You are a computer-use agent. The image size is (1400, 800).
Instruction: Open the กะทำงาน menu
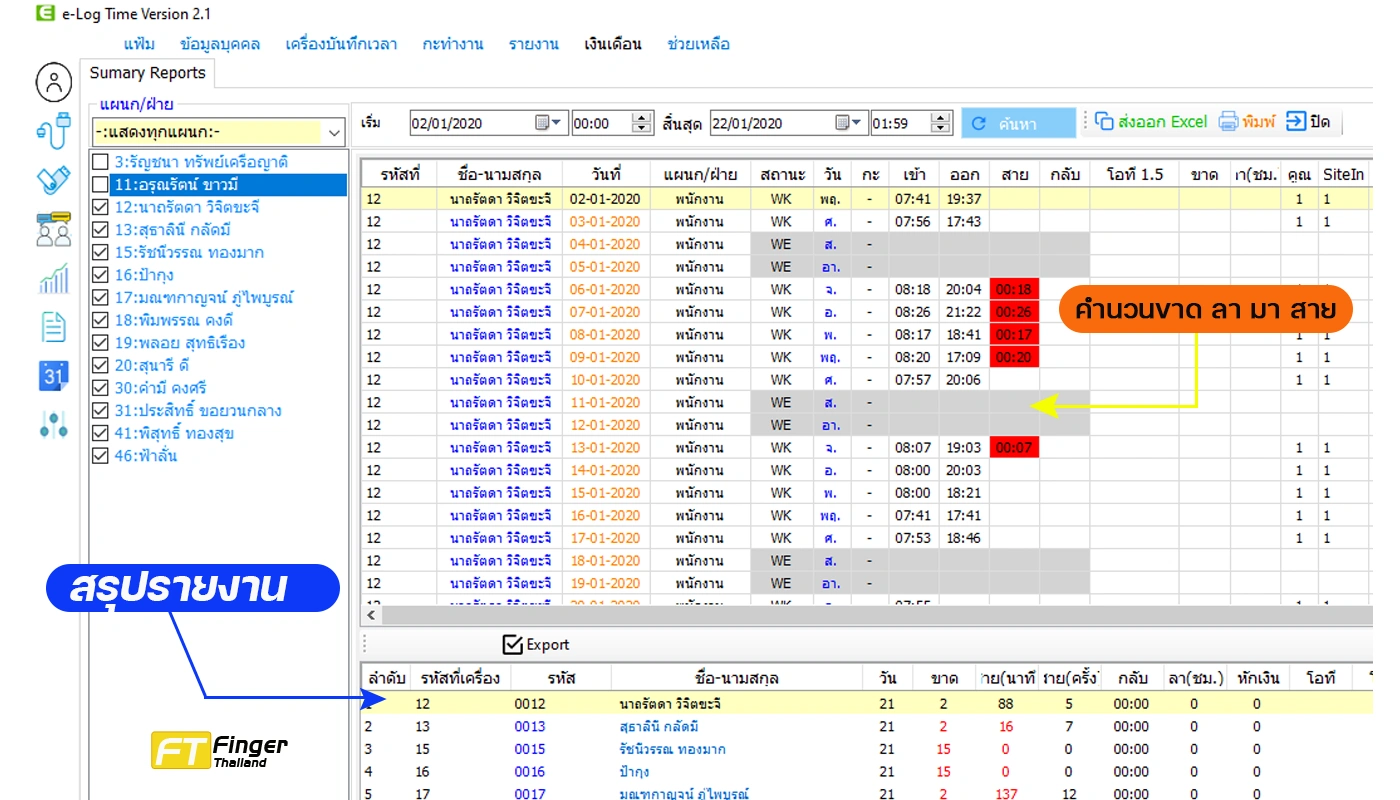[x=453, y=44]
